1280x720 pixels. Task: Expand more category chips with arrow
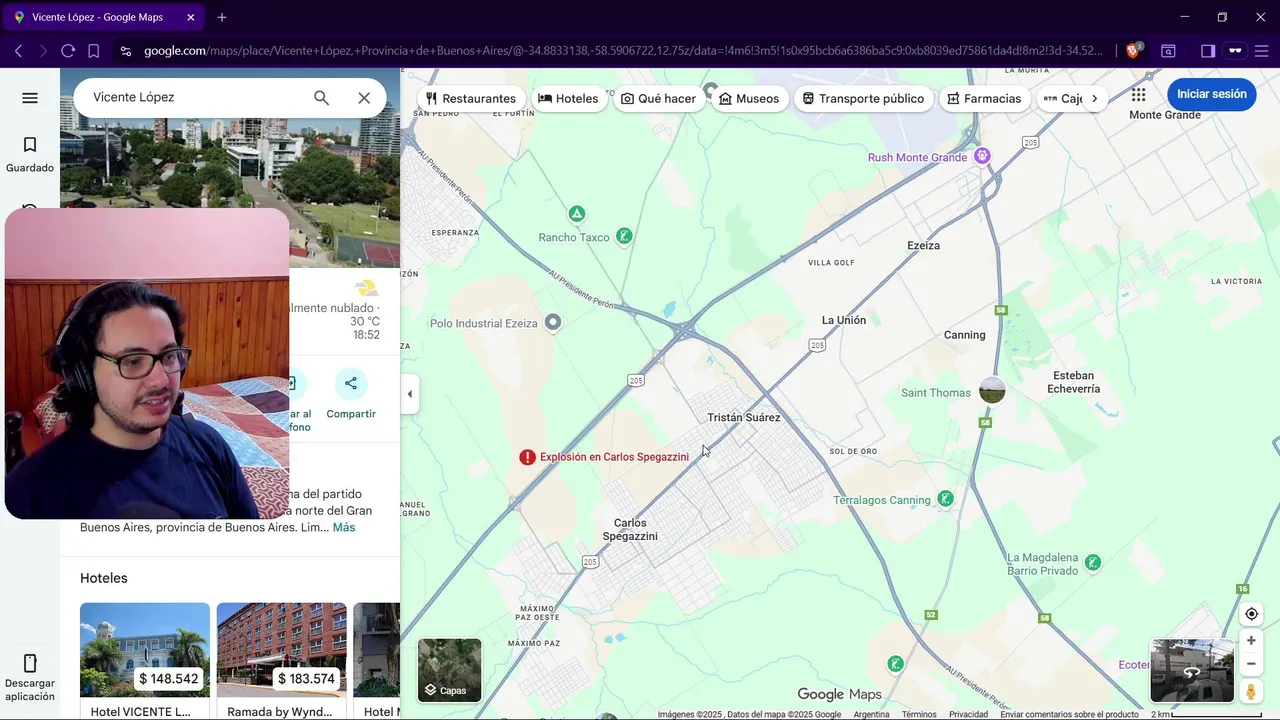1094,99
